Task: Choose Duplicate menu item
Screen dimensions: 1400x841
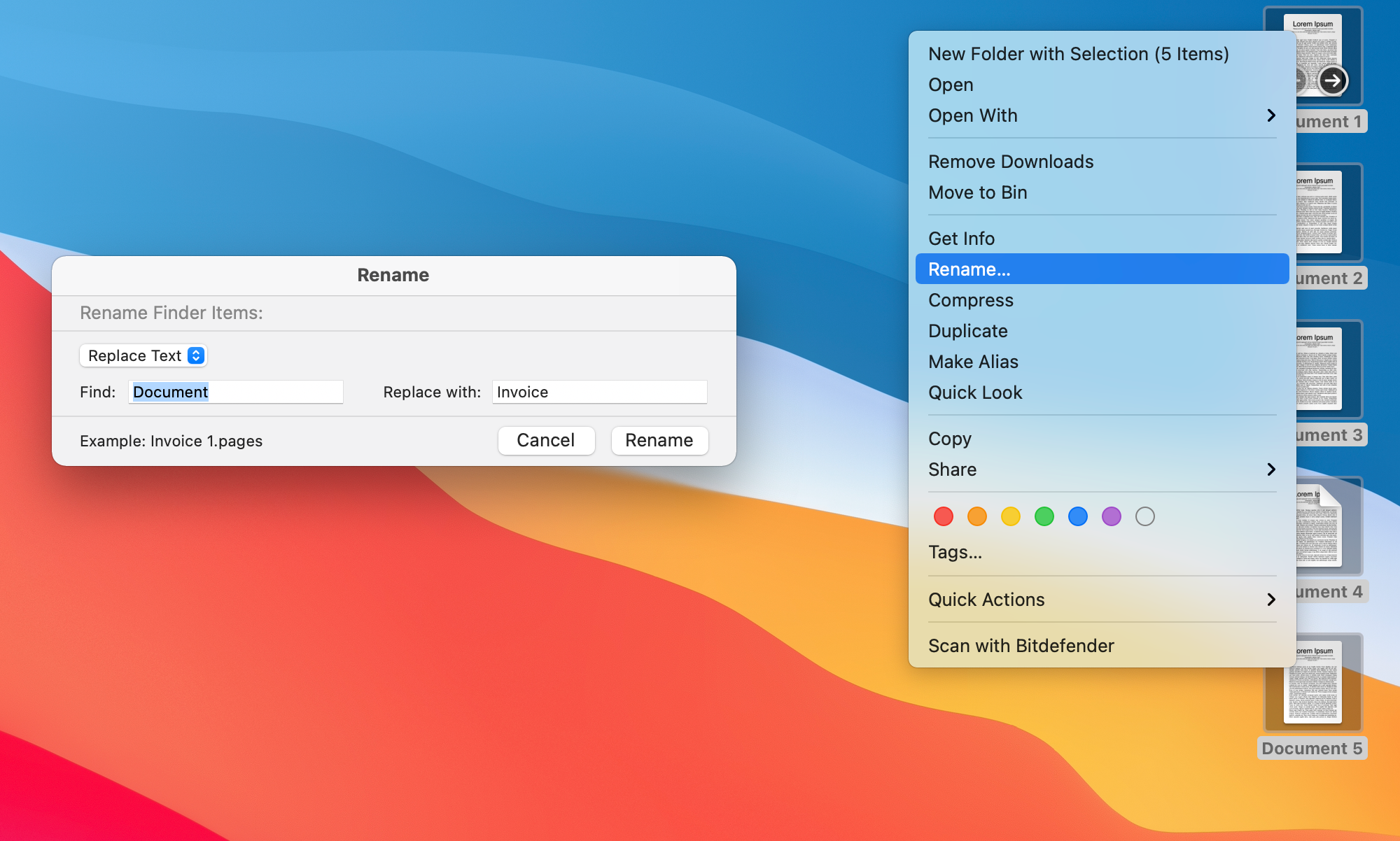Action: pyautogui.click(x=1102, y=331)
